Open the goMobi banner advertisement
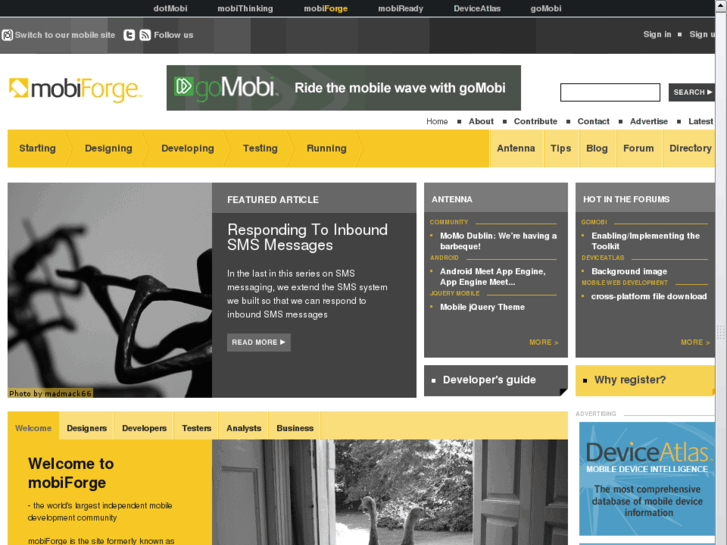 pyautogui.click(x=344, y=88)
